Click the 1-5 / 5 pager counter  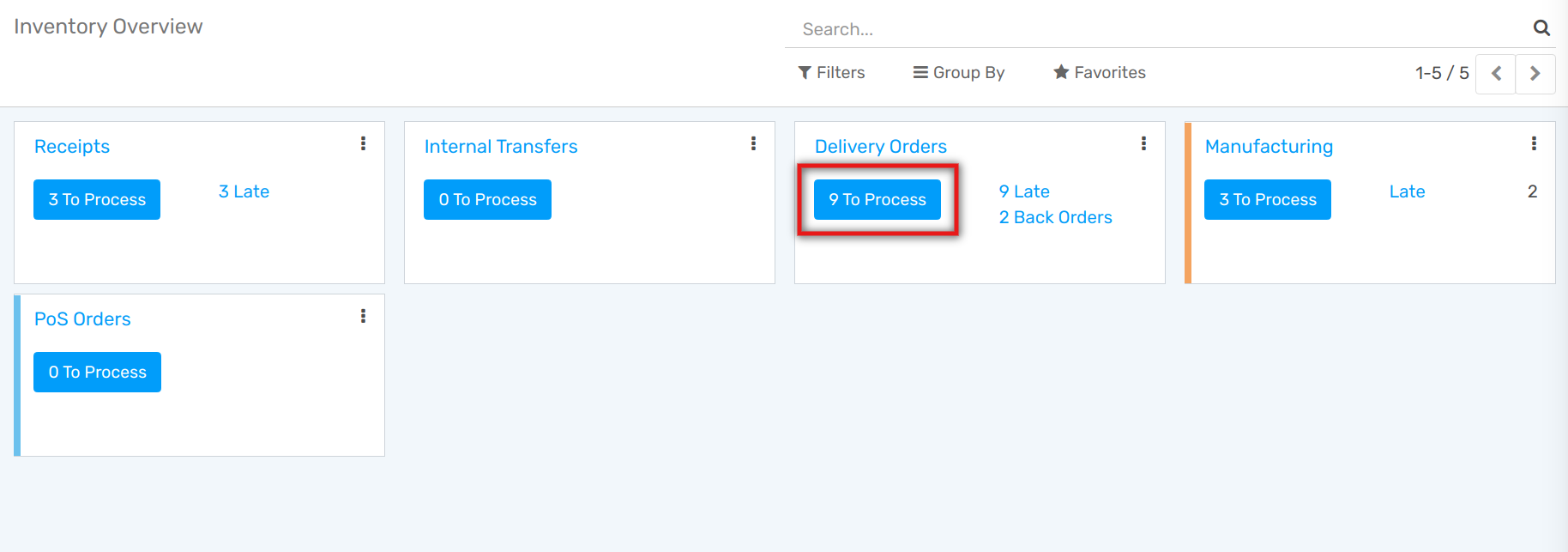pyautogui.click(x=1441, y=73)
